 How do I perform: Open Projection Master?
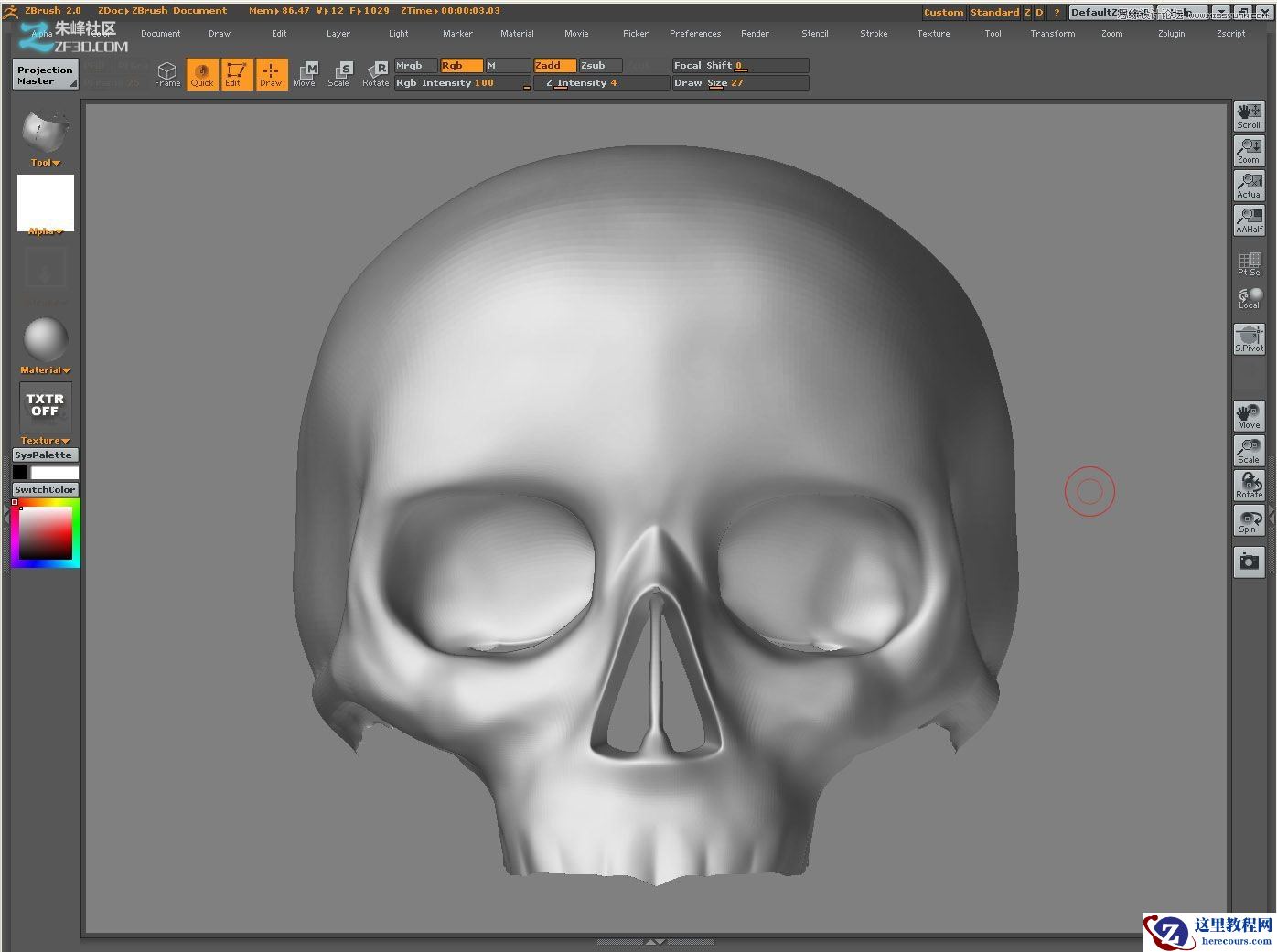[x=44, y=74]
